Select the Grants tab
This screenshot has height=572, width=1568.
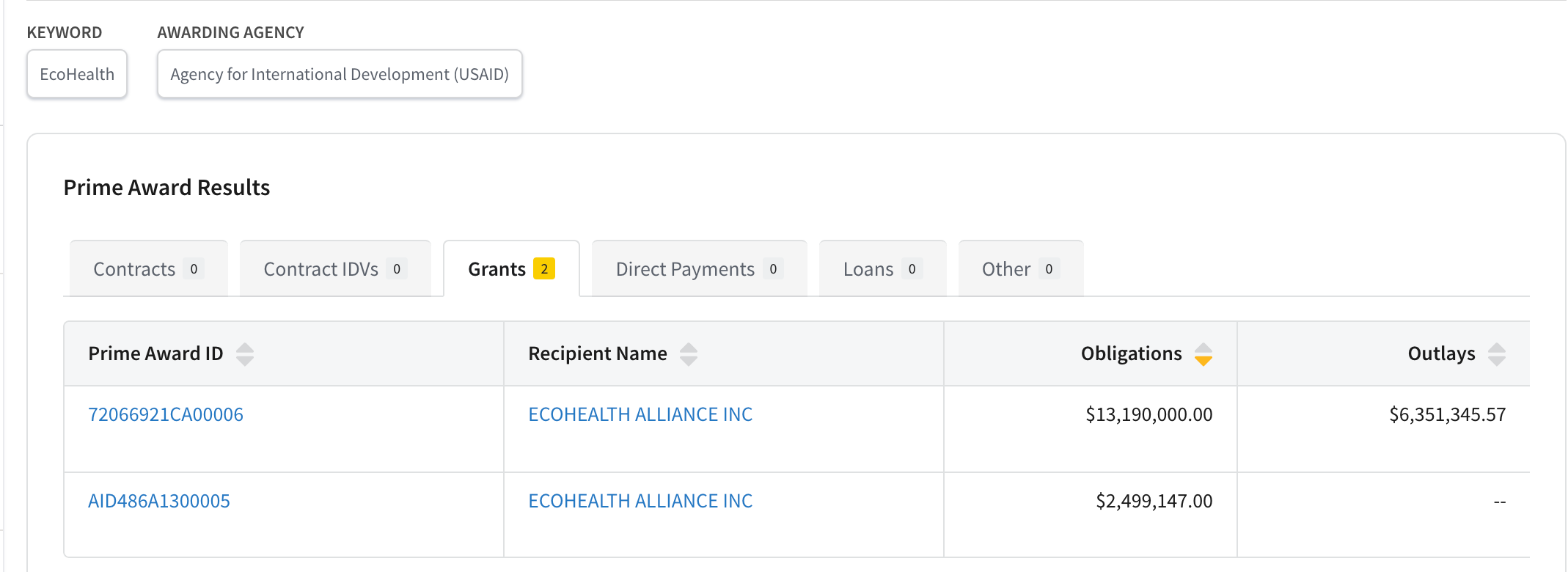click(511, 268)
